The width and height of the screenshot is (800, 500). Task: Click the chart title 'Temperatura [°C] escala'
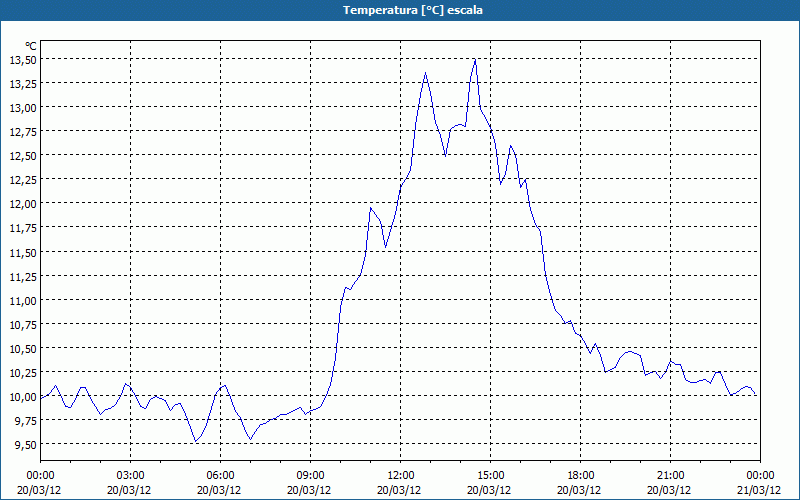(x=412, y=10)
